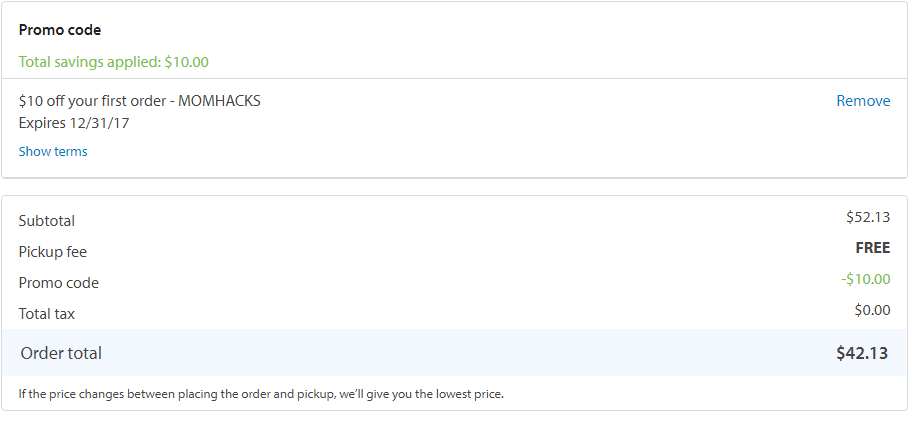921x440 pixels.
Task: Select the $10.00 total savings amount
Action: click(187, 62)
